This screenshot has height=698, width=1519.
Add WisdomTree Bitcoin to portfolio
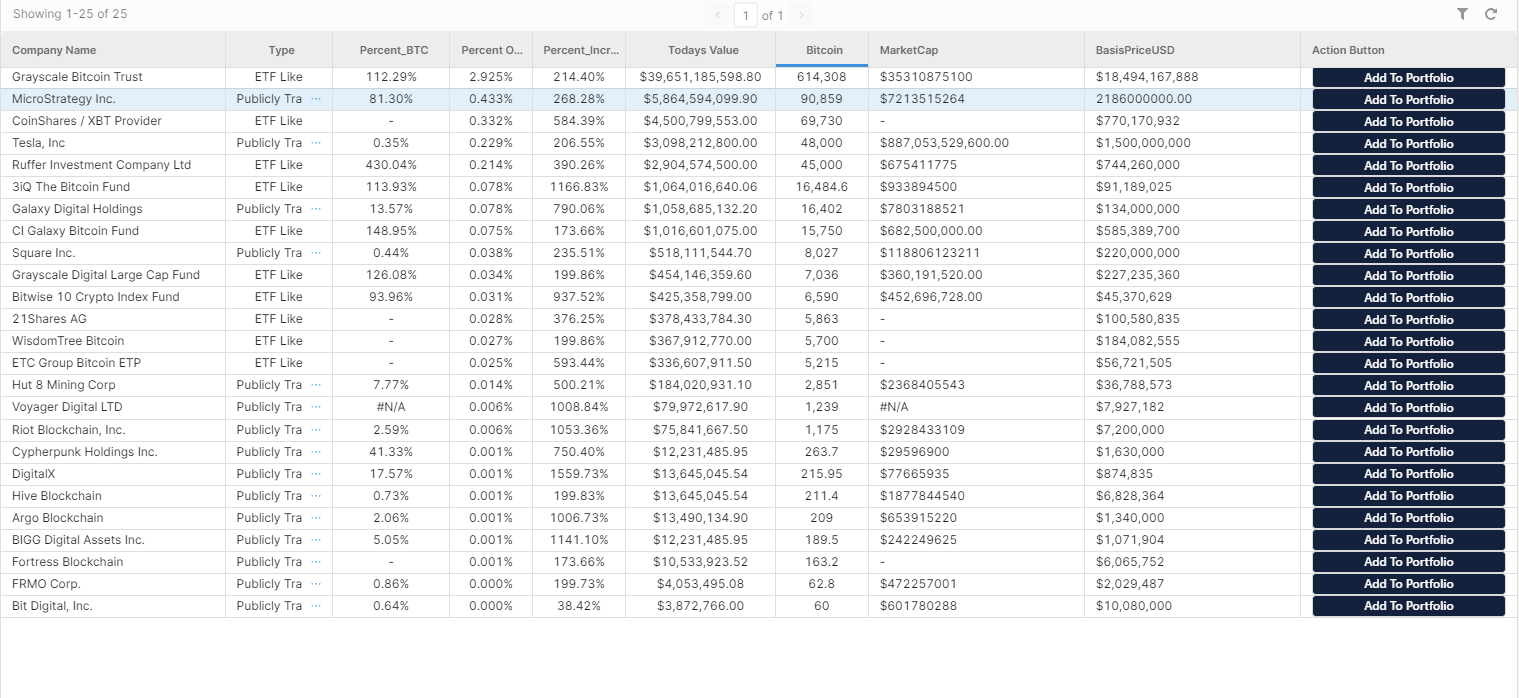(x=1408, y=342)
